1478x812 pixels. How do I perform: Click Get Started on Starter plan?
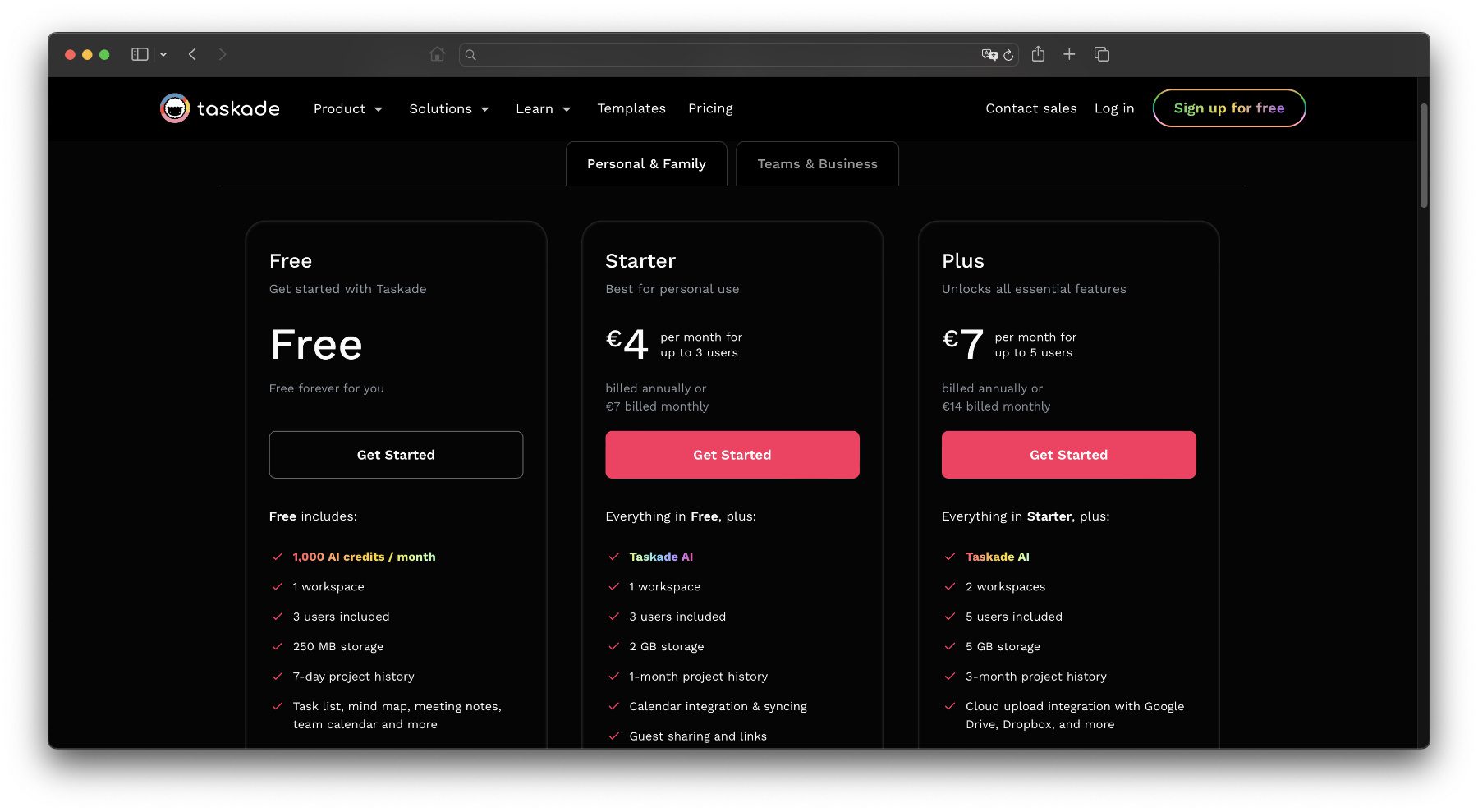[732, 455]
